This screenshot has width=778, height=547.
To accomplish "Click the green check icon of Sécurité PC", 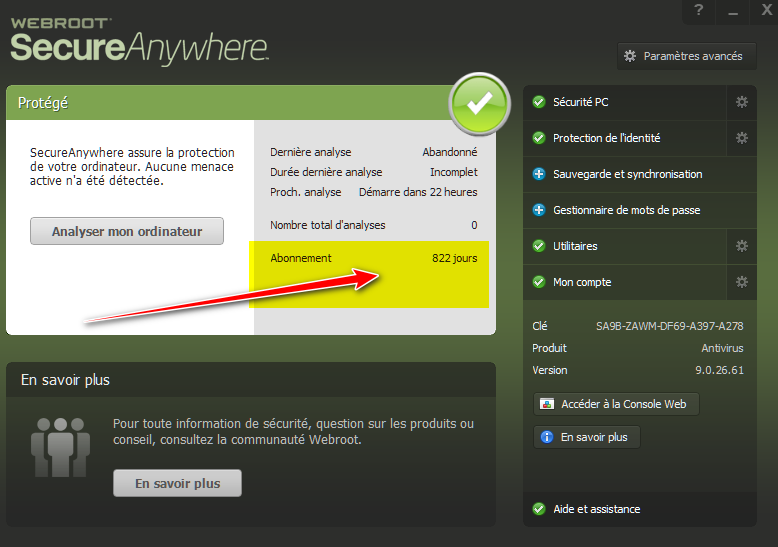I will [x=539, y=102].
